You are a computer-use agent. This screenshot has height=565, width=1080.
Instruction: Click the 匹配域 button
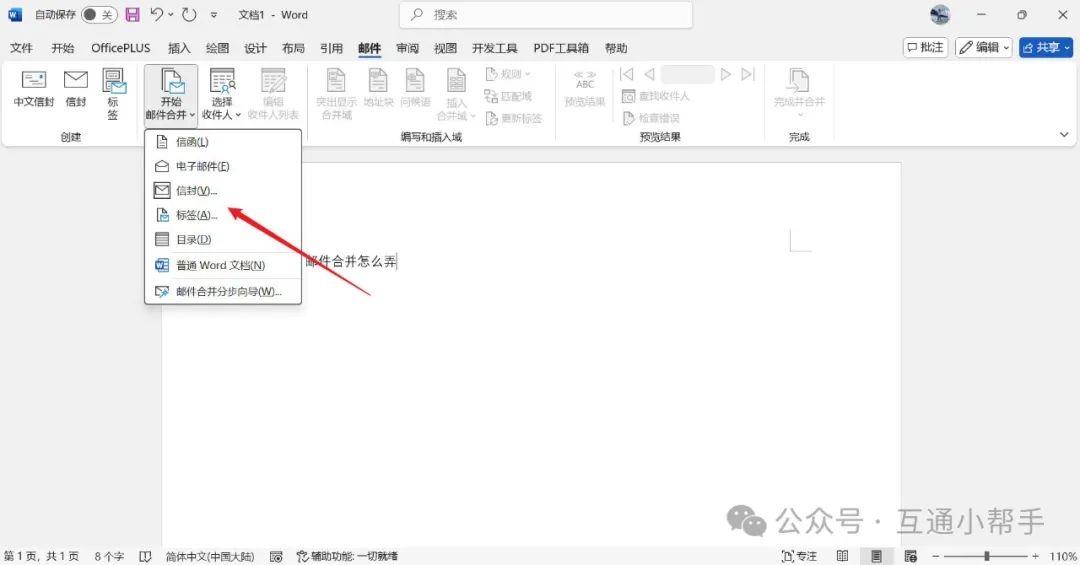pos(508,96)
